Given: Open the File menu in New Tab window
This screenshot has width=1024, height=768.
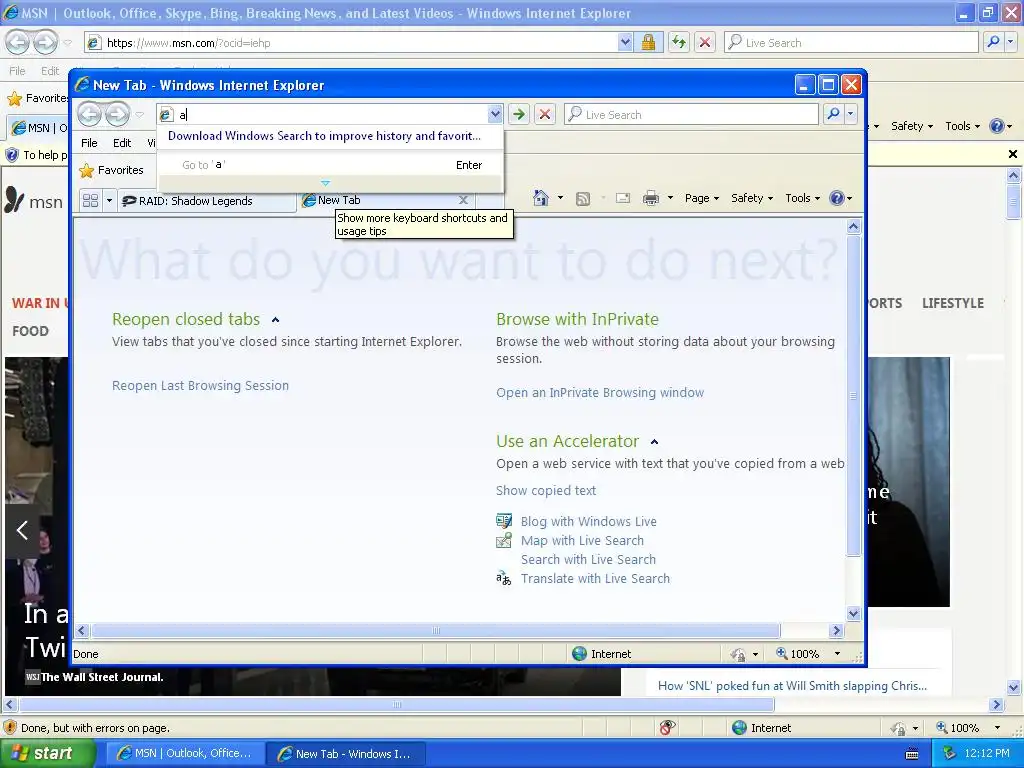Looking at the screenshot, I should (89, 143).
